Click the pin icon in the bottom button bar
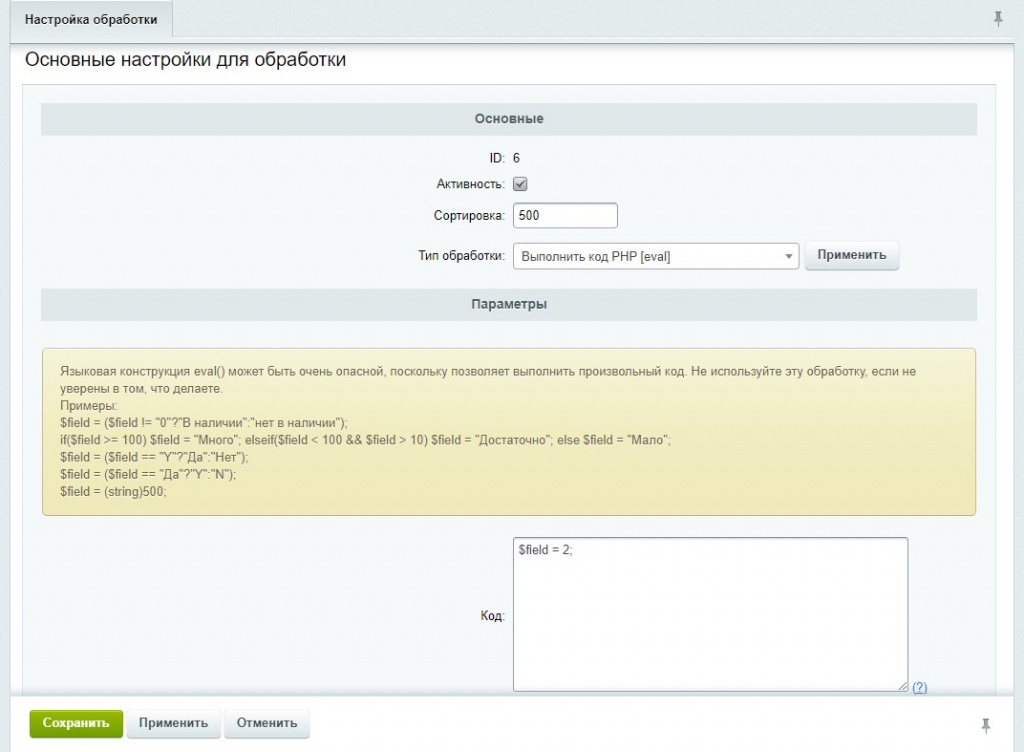This screenshot has width=1024, height=752. coord(985,725)
